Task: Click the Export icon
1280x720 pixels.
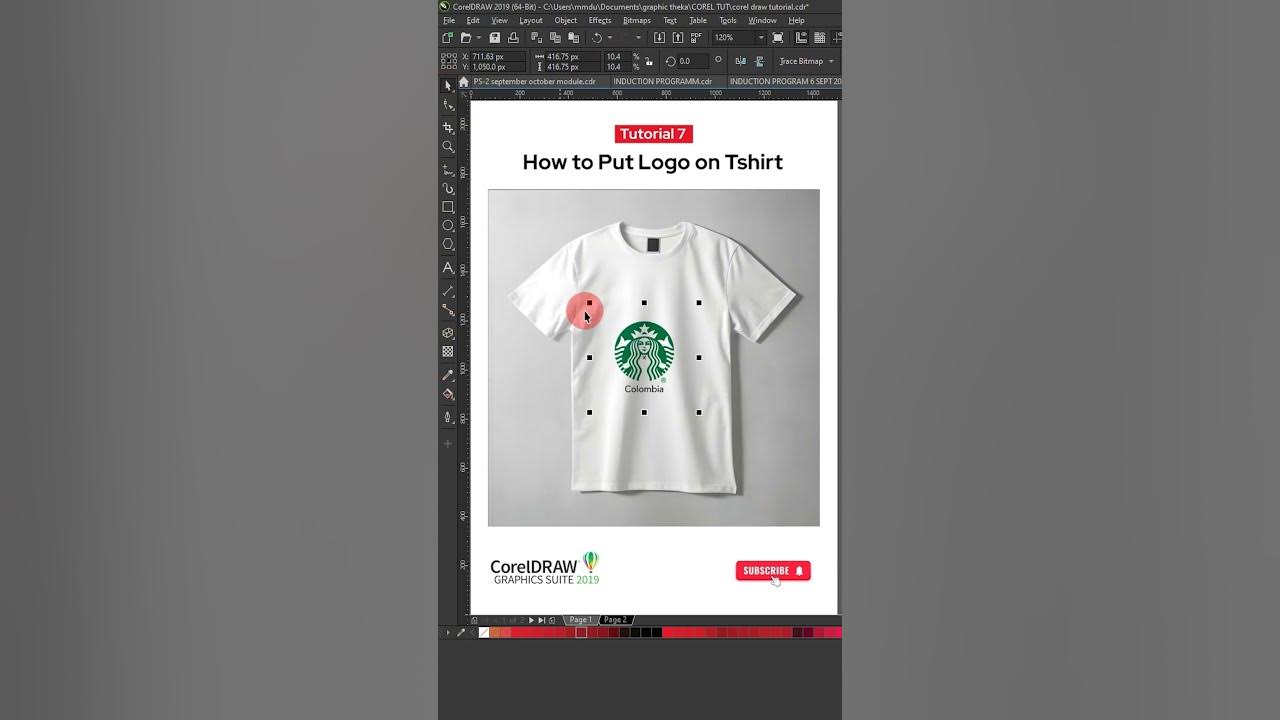Action: pos(678,38)
